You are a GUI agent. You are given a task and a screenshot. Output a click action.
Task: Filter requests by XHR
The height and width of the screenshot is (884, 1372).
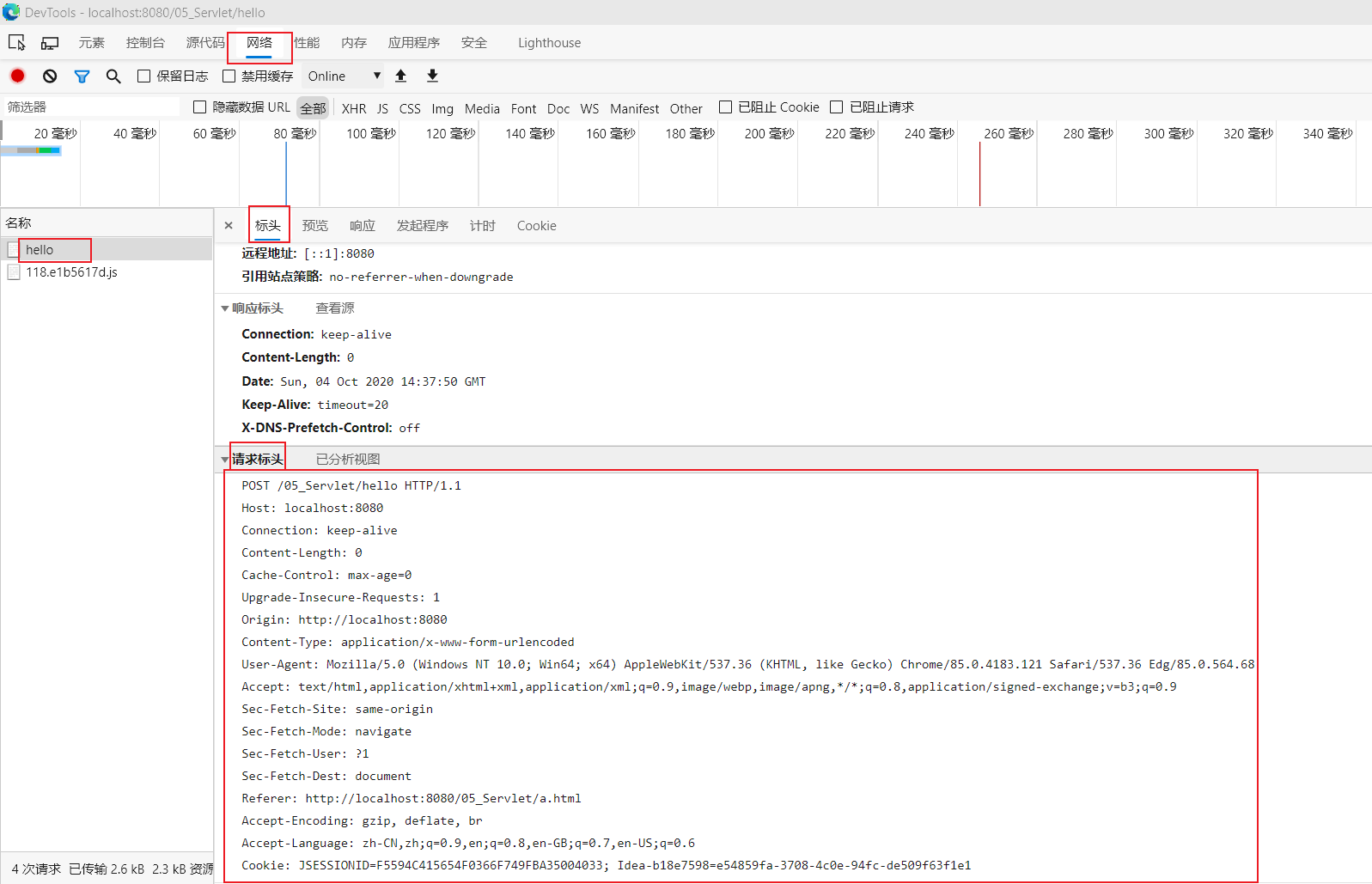(x=354, y=108)
